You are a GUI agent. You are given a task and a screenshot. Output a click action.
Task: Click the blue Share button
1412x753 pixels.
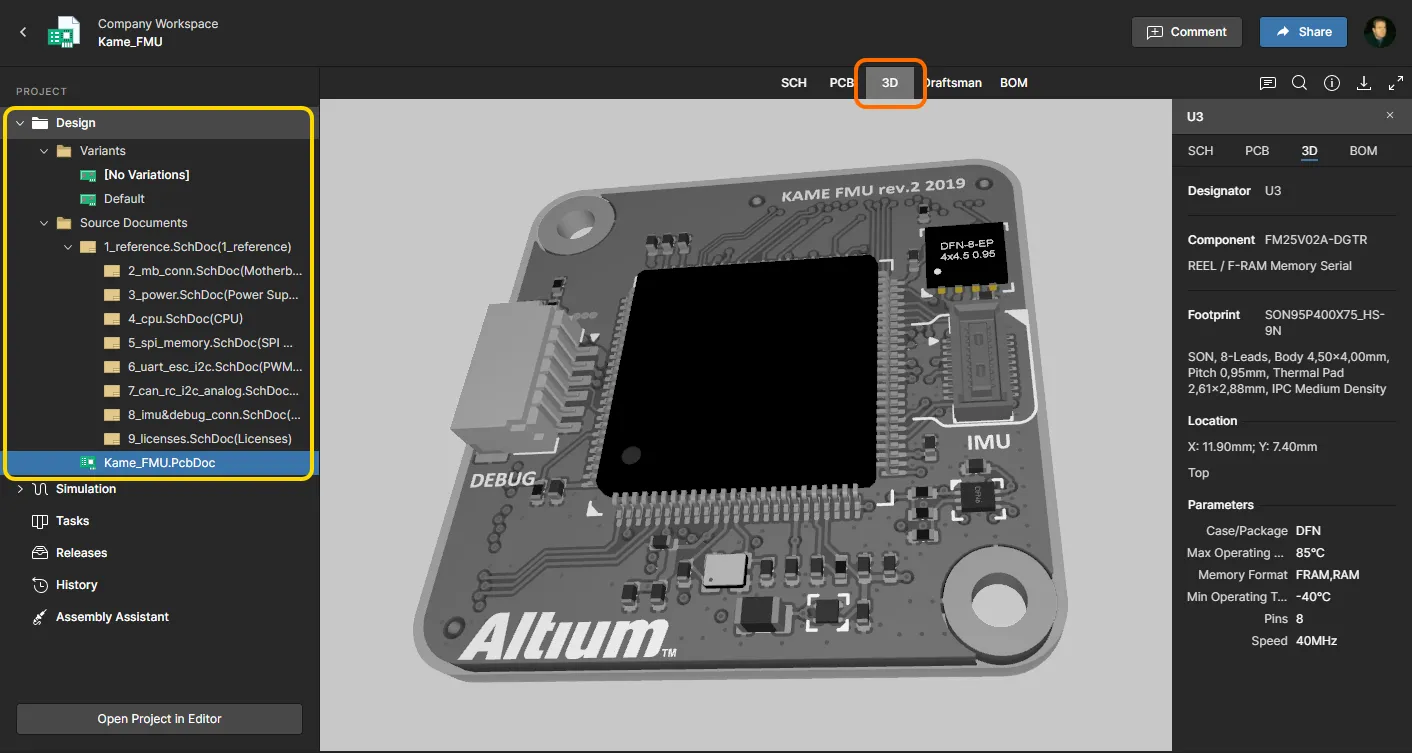click(1303, 32)
